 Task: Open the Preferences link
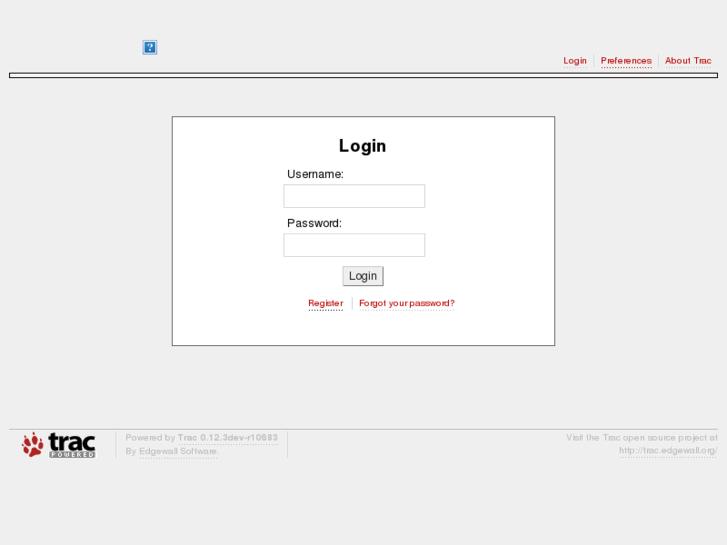coord(626,61)
